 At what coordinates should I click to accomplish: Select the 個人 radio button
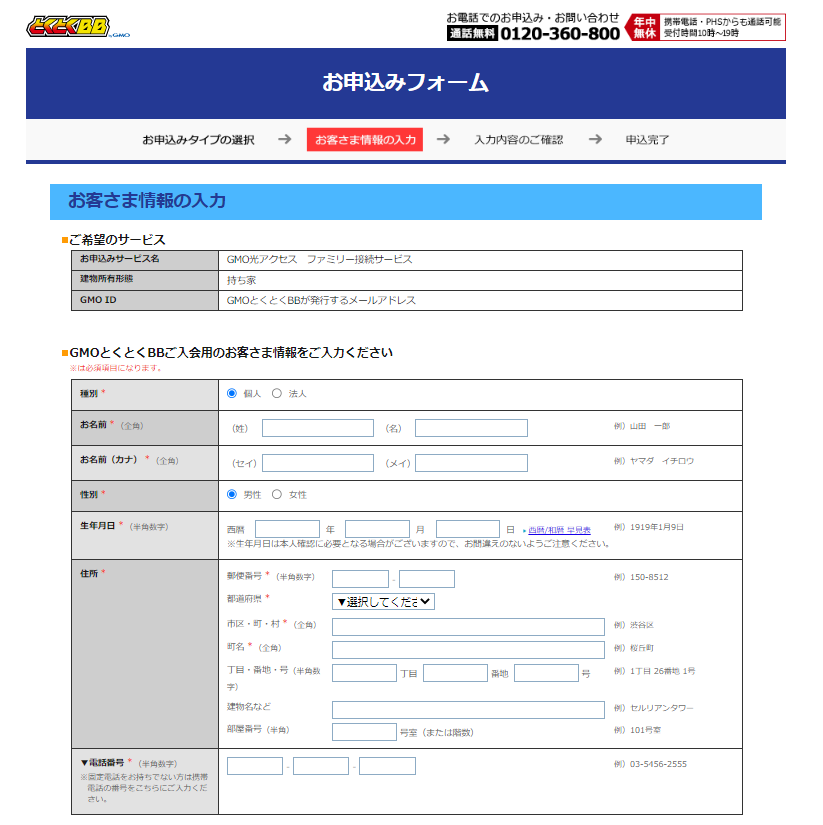(x=232, y=394)
